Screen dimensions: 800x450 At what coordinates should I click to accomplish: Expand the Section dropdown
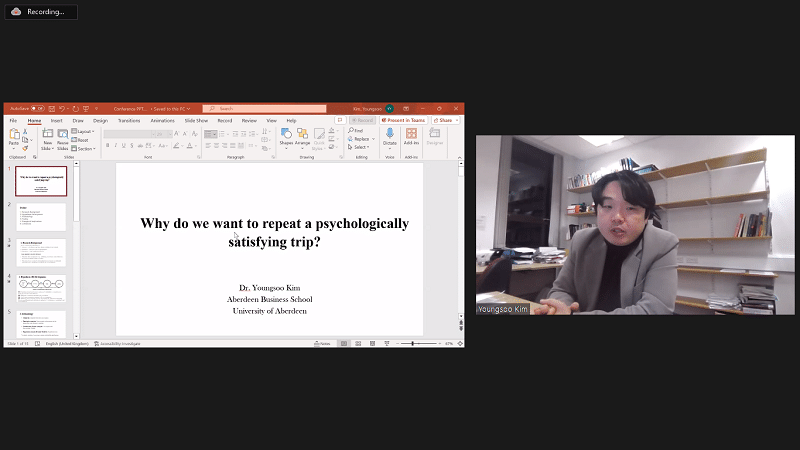(83, 147)
